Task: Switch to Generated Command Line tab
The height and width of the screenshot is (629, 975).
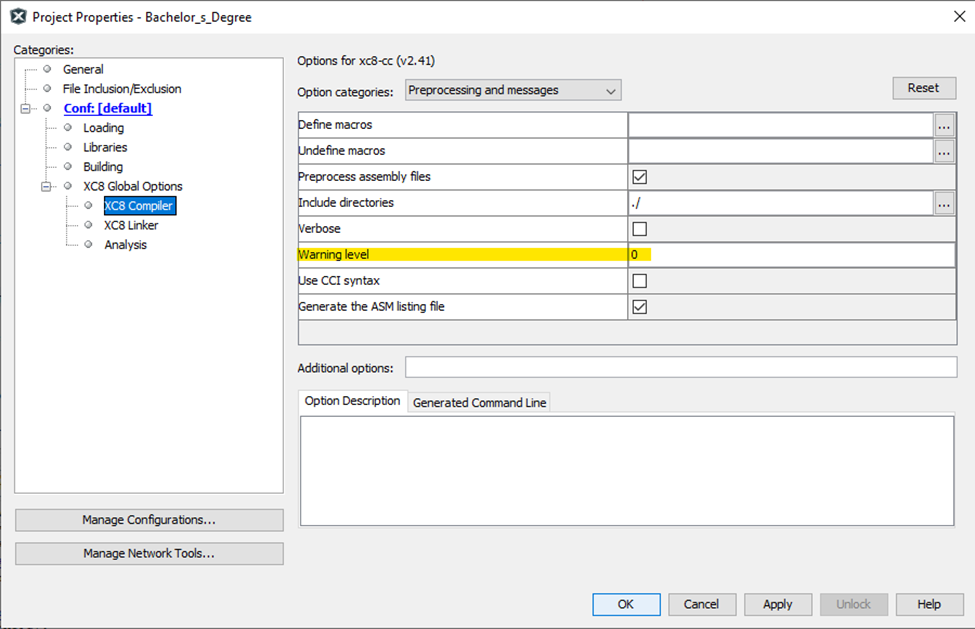Action: point(479,402)
